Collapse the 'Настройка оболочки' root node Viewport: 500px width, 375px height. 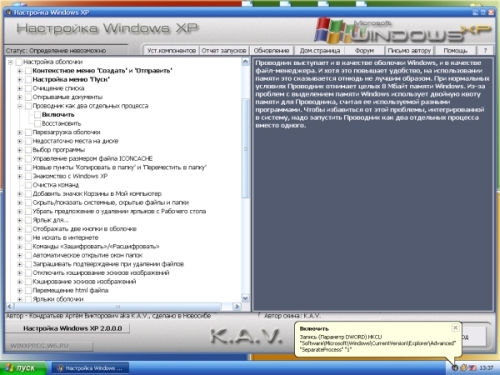tap(11, 62)
